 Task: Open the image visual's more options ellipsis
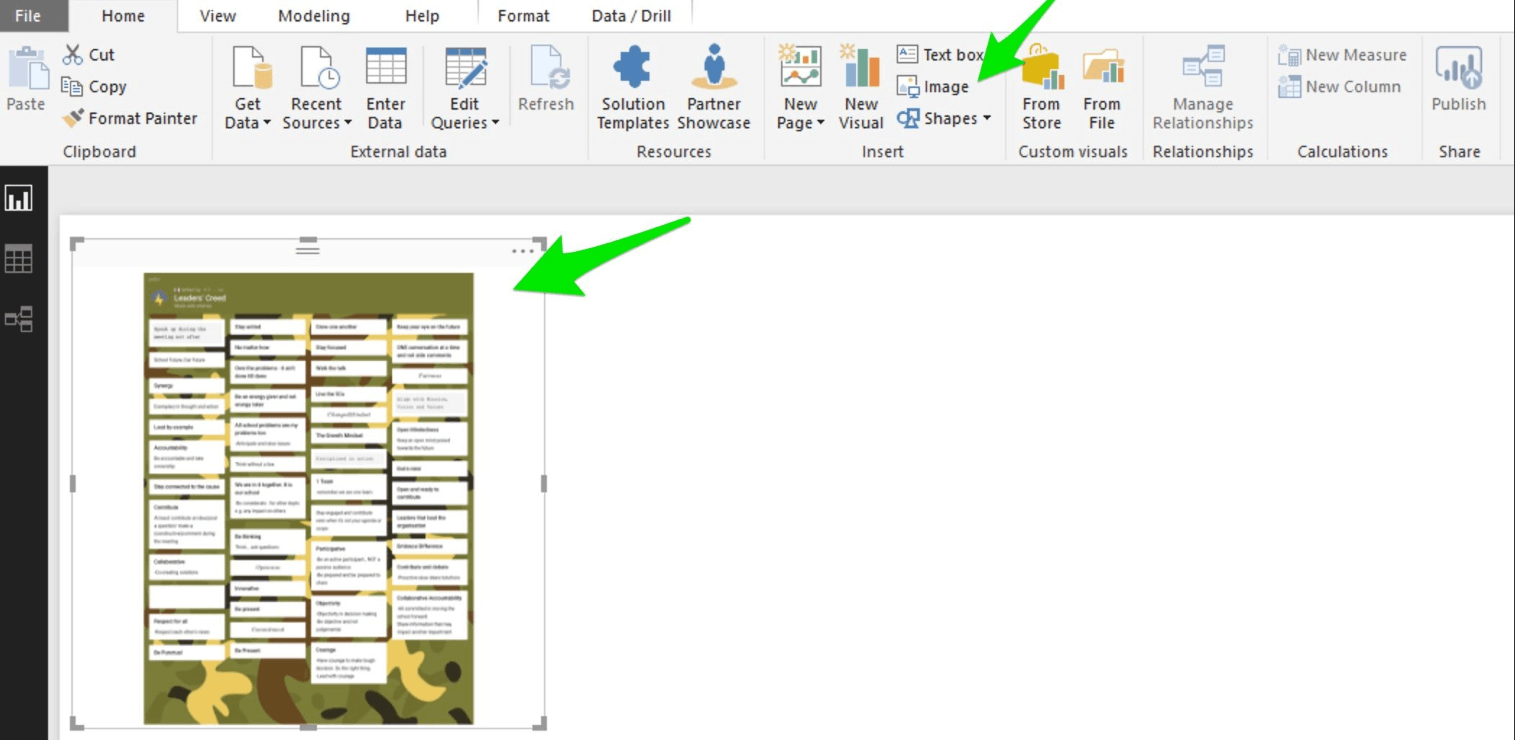[524, 251]
